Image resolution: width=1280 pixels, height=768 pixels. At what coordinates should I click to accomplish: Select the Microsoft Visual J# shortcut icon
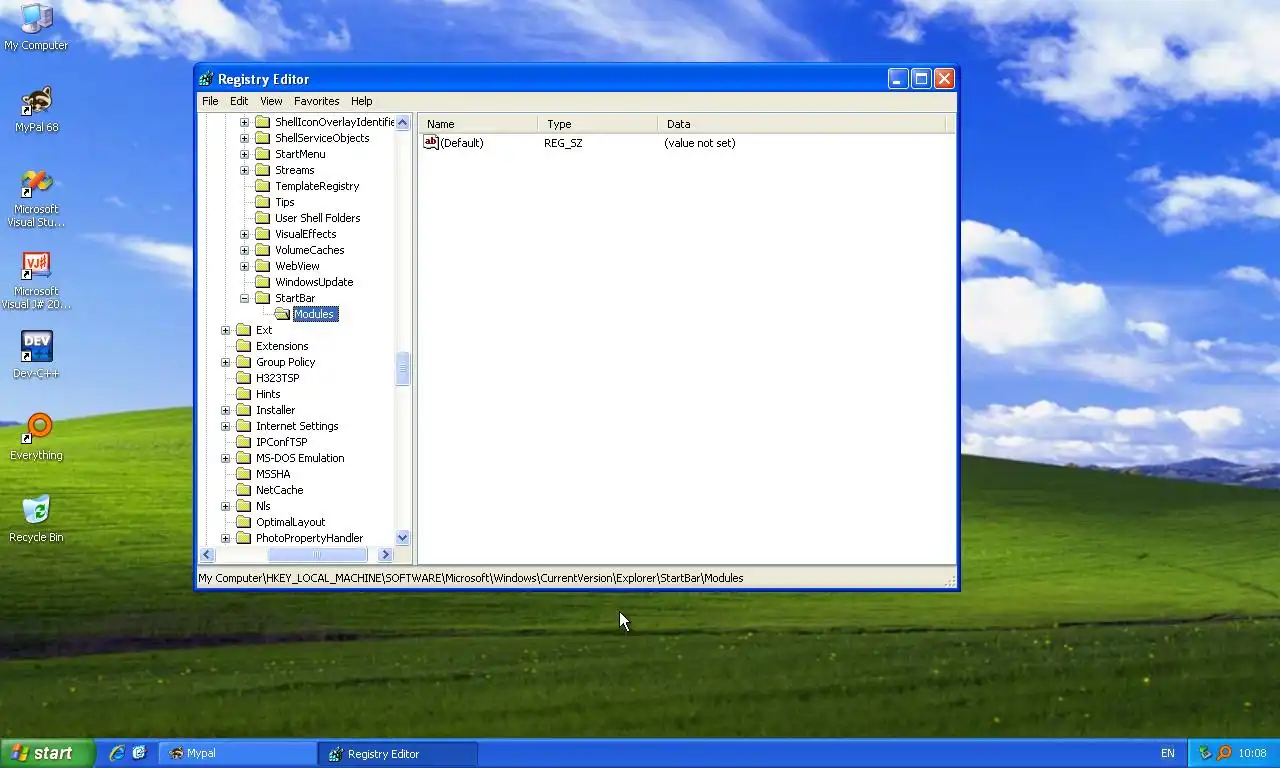pyautogui.click(x=36, y=266)
